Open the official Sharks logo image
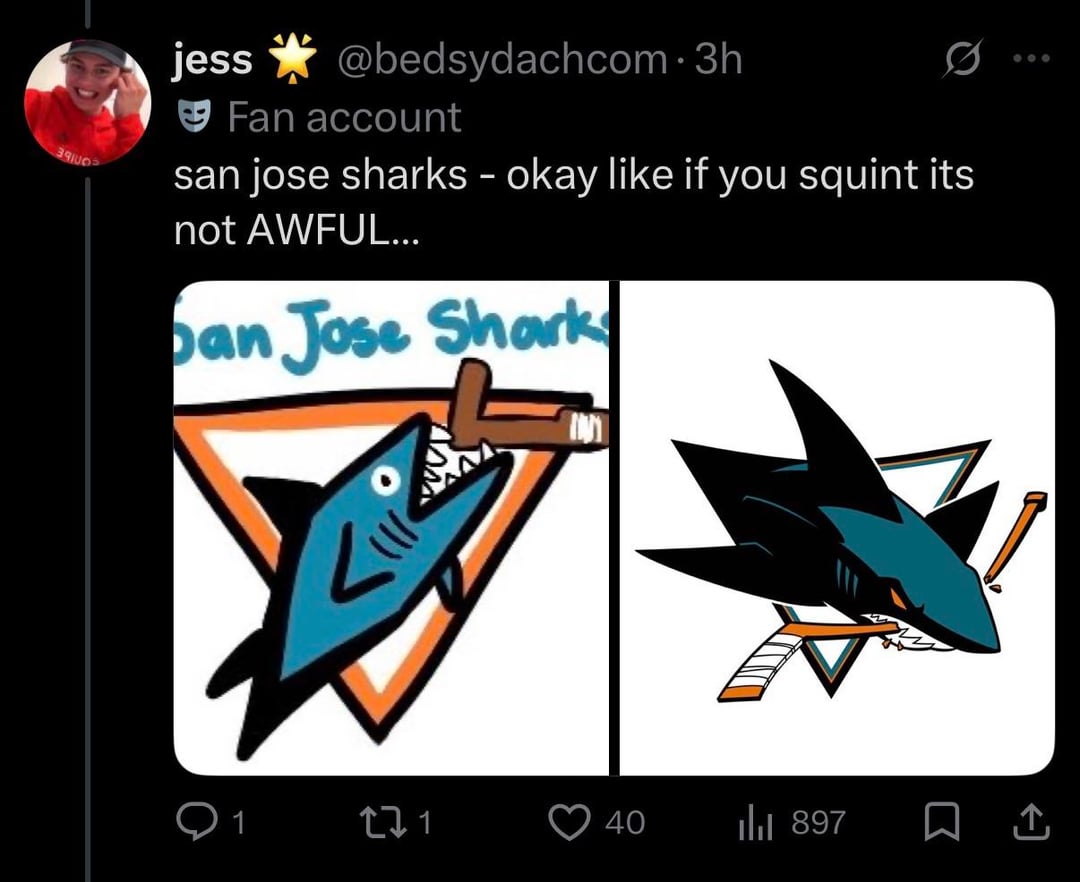1080x882 pixels. coord(837,527)
